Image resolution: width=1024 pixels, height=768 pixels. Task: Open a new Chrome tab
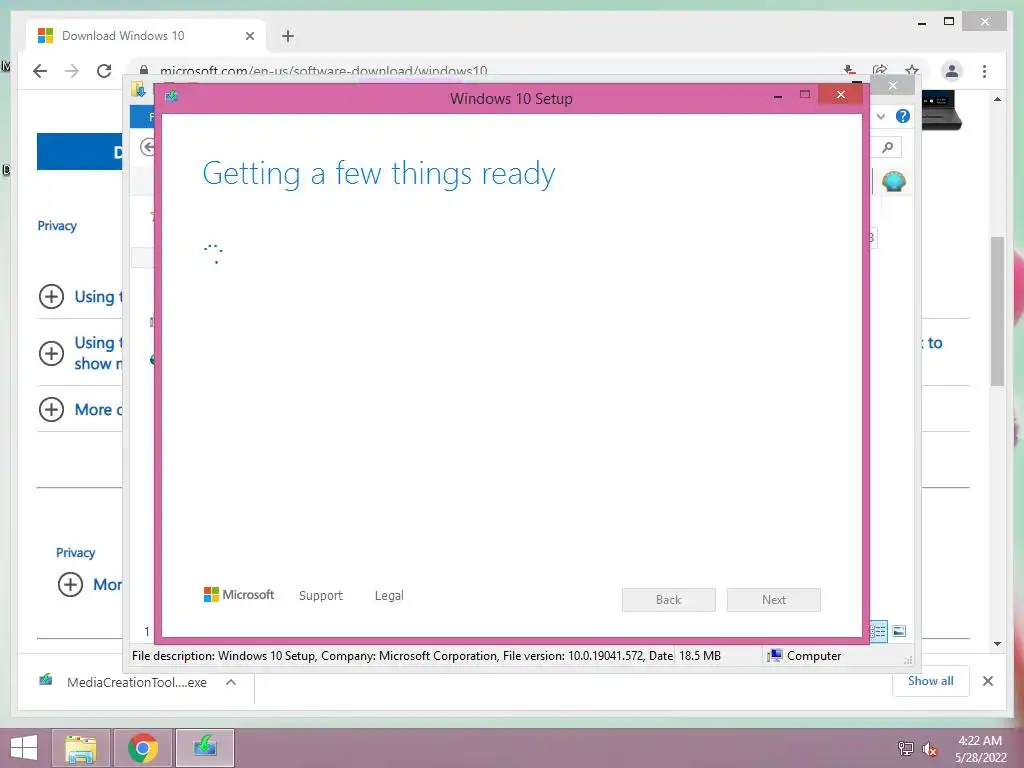(x=288, y=36)
